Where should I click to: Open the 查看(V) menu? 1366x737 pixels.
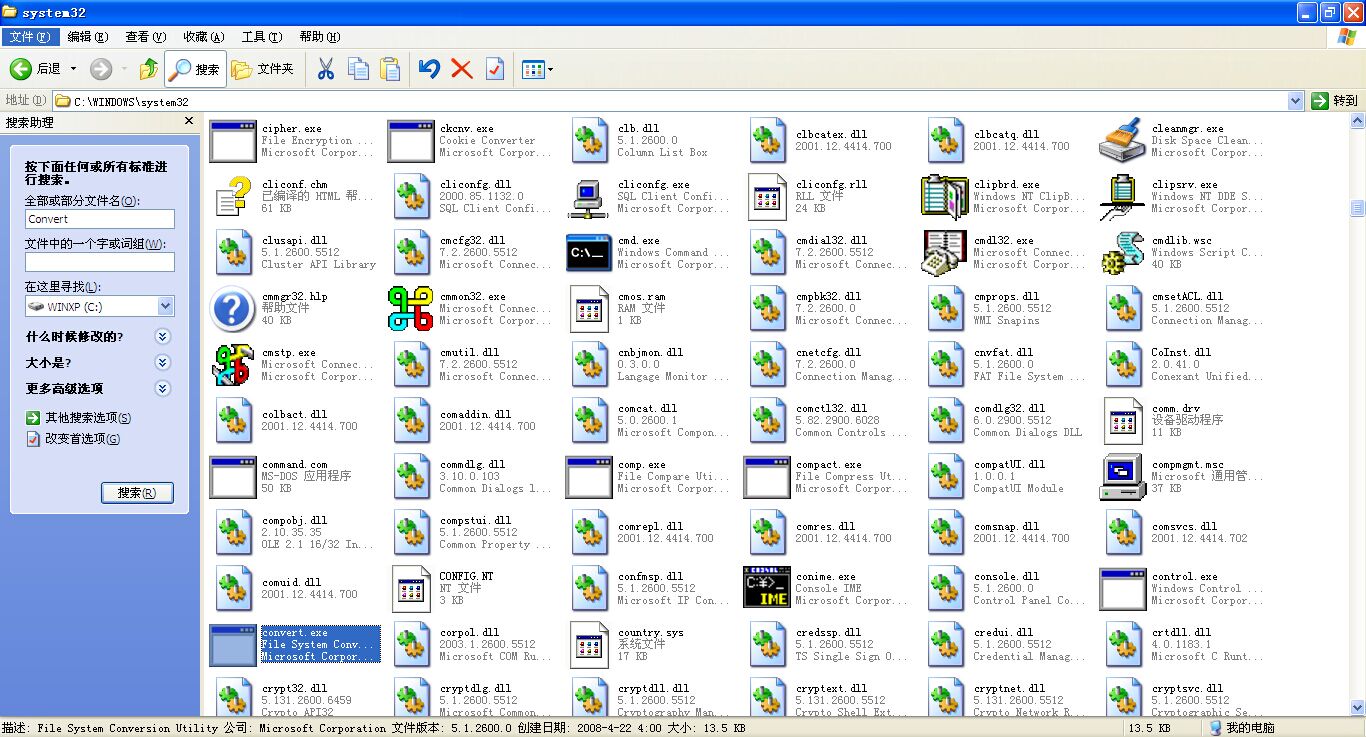point(145,37)
